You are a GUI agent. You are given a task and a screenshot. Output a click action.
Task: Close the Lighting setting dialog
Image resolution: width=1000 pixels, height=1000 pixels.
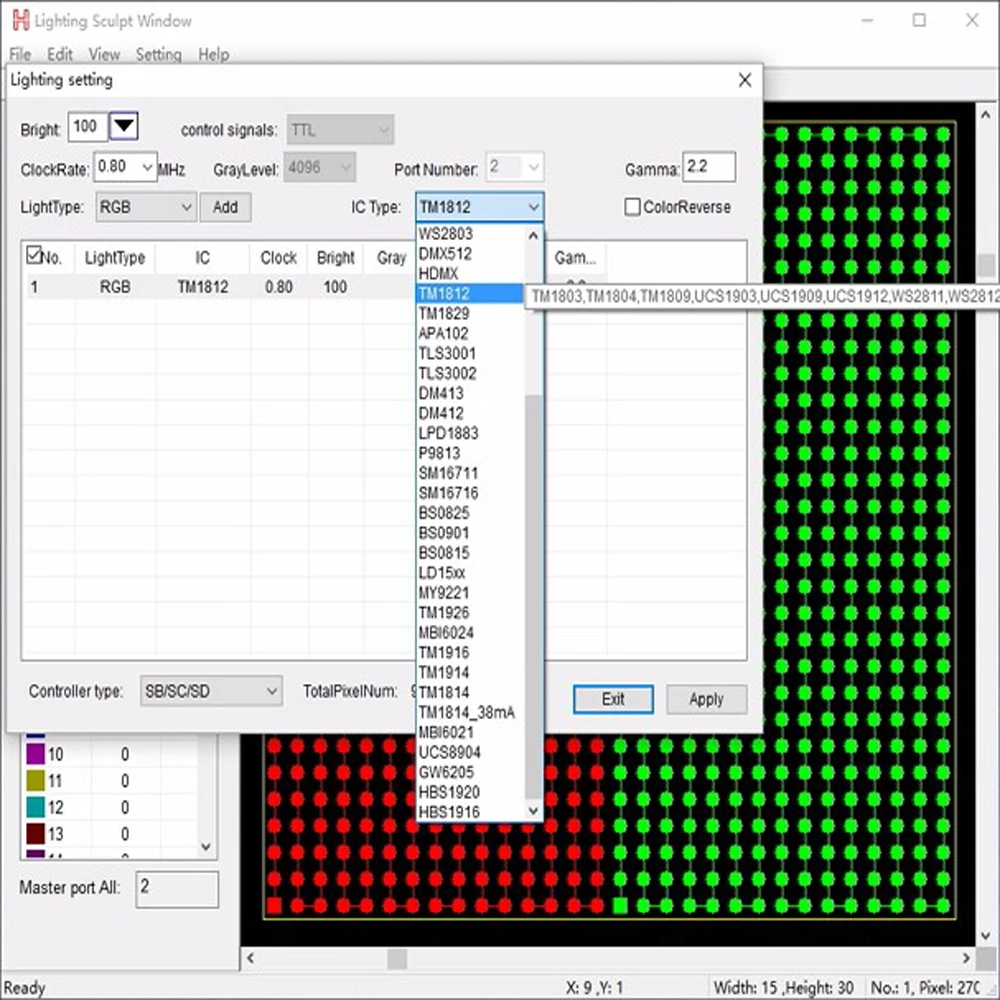click(x=744, y=80)
